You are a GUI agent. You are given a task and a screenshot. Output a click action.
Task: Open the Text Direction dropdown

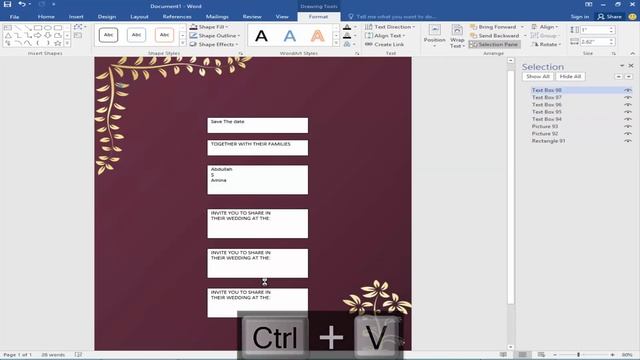(x=390, y=27)
